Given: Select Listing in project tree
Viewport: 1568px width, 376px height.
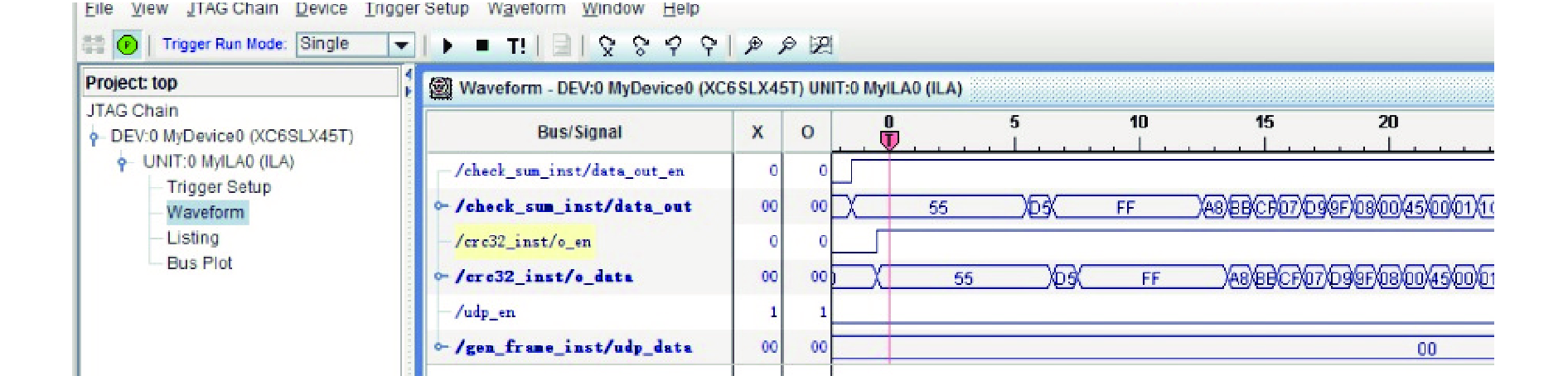Looking at the screenshot, I should pyautogui.click(x=193, y=238).
